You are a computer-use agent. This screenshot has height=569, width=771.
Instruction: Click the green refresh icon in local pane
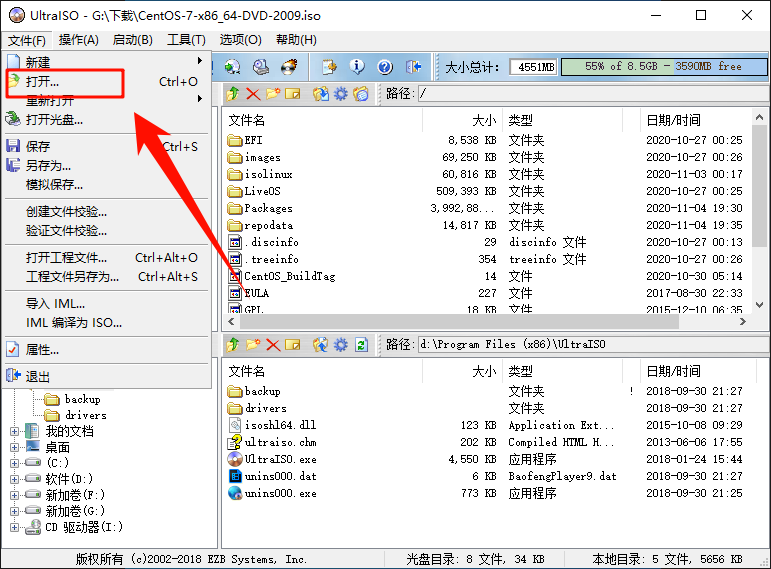(361, 345)
